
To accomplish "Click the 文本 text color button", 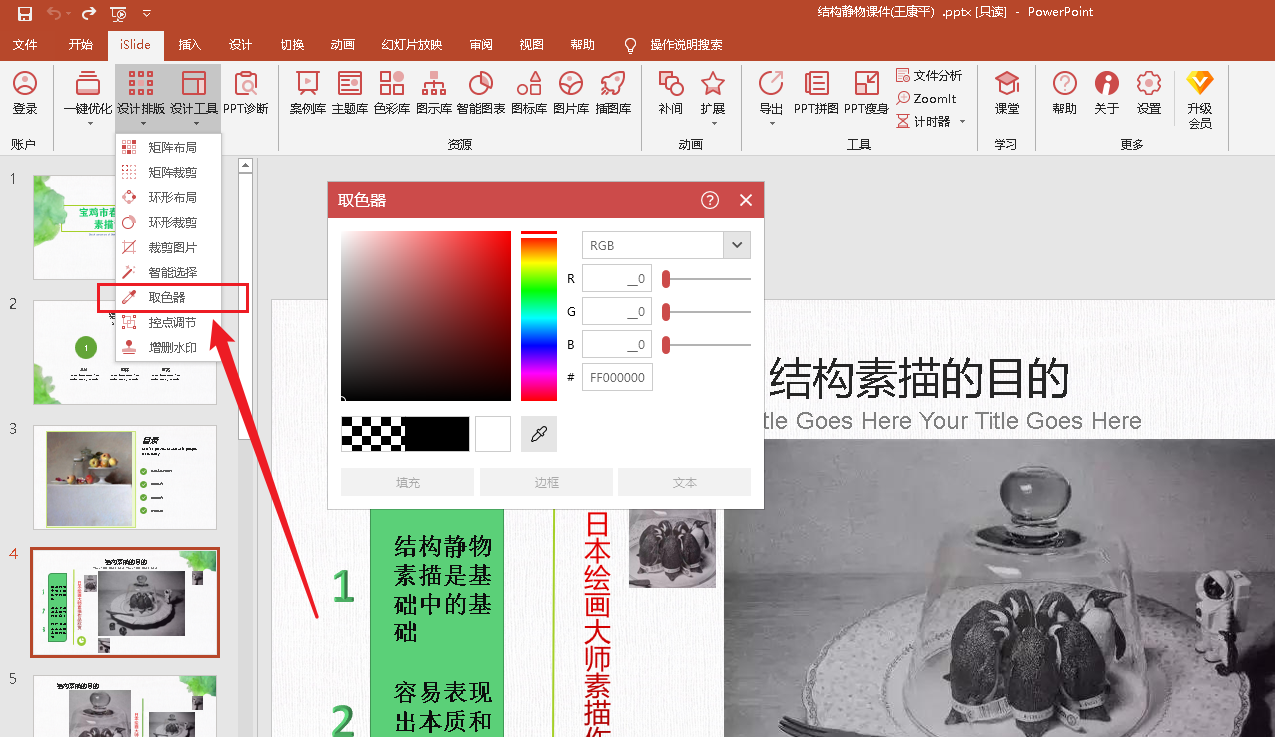I will (685, 482).
